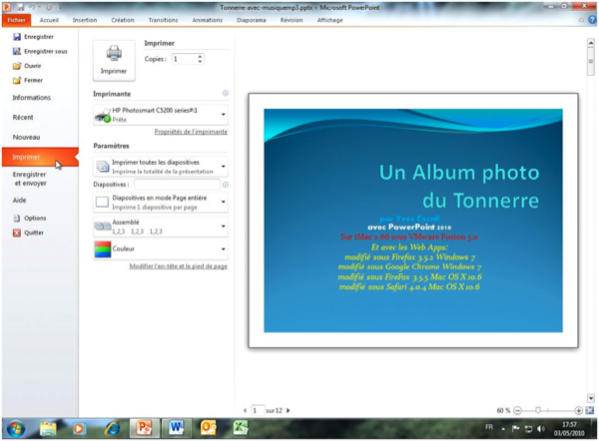Click Enregistrer in the file menu
The image size is (599, 441).
pos(34,37)
